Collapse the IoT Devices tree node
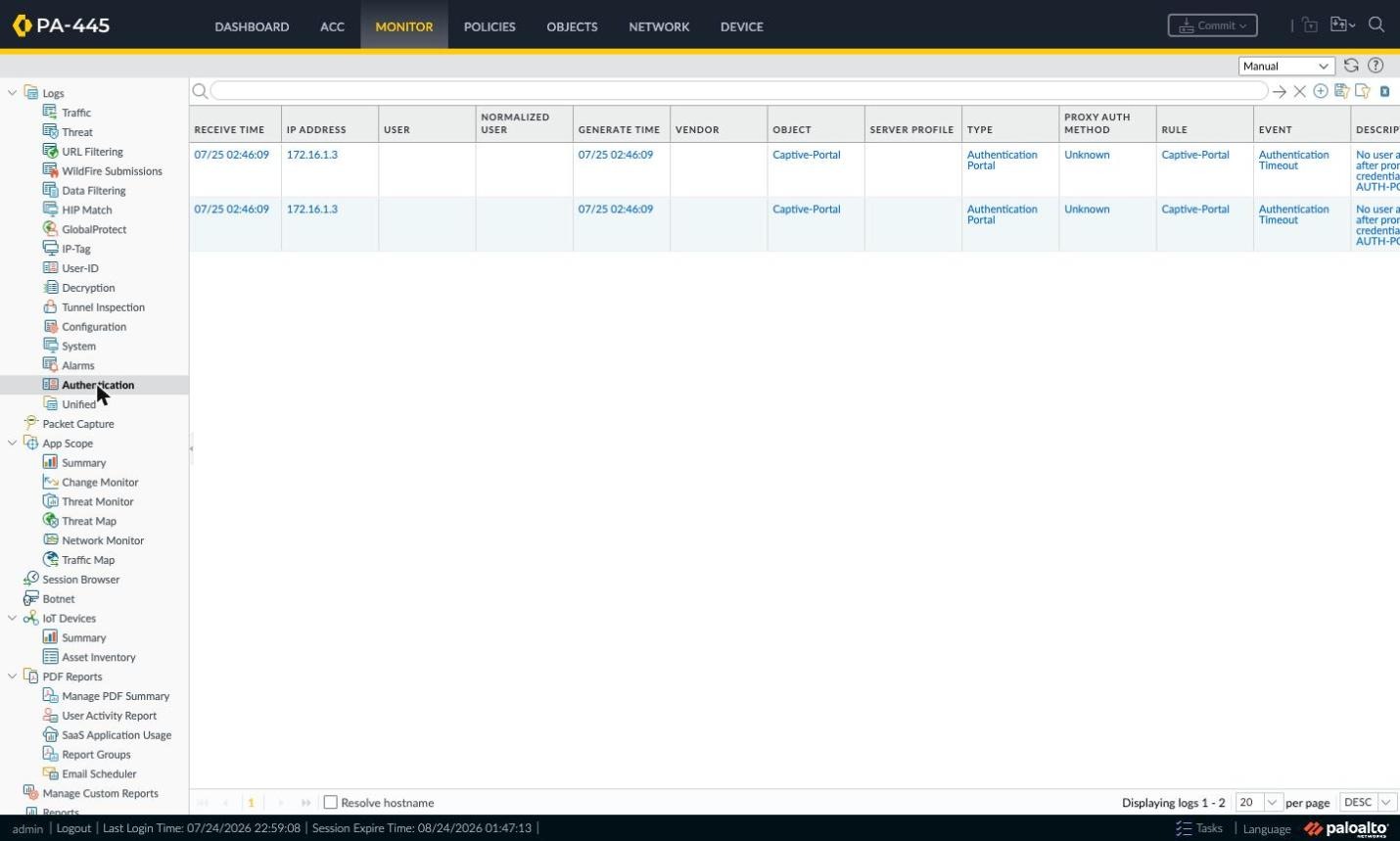The height and width of the screenshot is (841, 1400). tap(12, 619)
